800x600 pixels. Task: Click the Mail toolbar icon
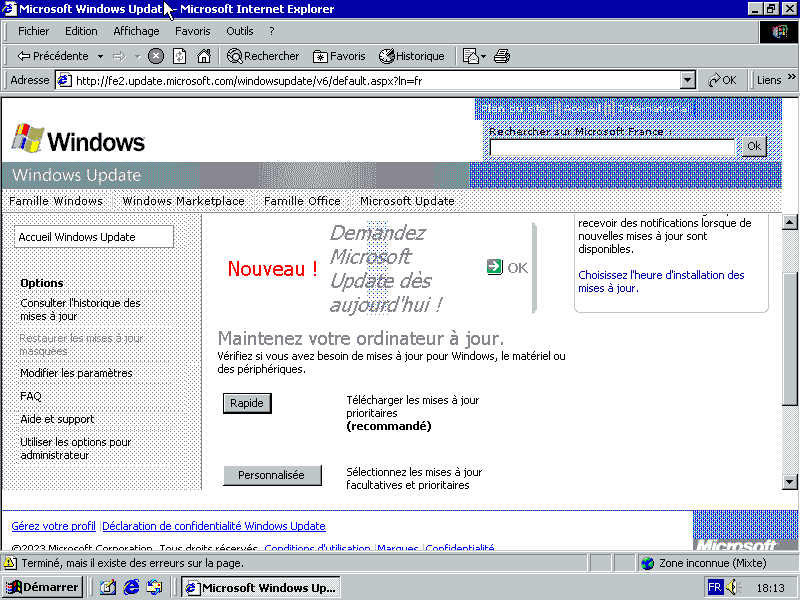coord(470,56)
